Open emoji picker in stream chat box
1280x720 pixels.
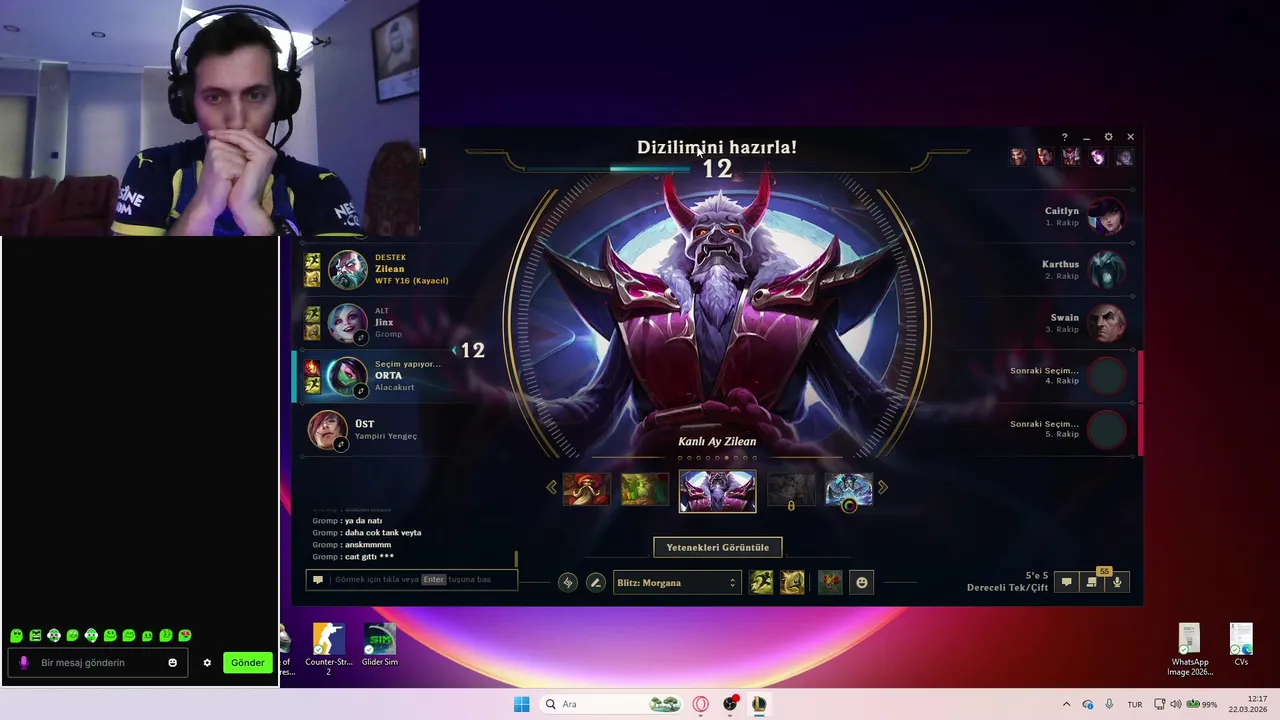point(173,662)
